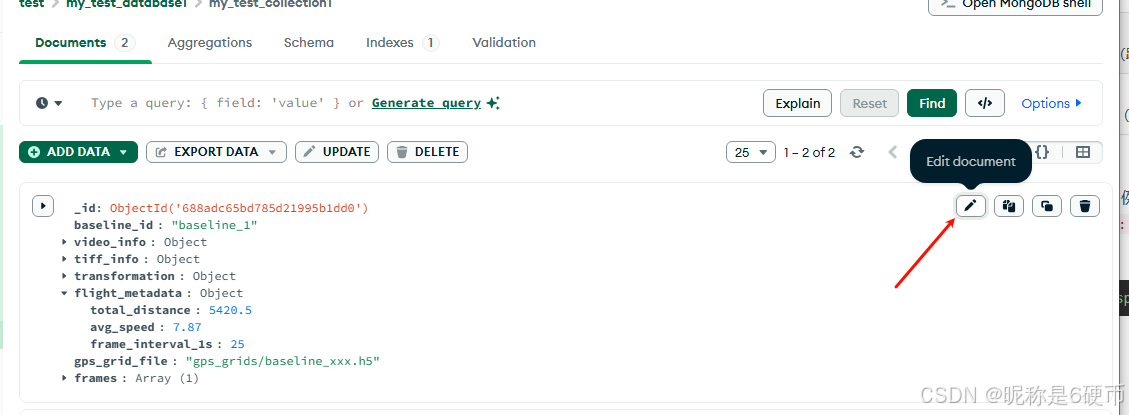The width and height of the screenshot is (1129, 415).
Task: Click the total_distance value 5420.5
Action: coord(230,310)
